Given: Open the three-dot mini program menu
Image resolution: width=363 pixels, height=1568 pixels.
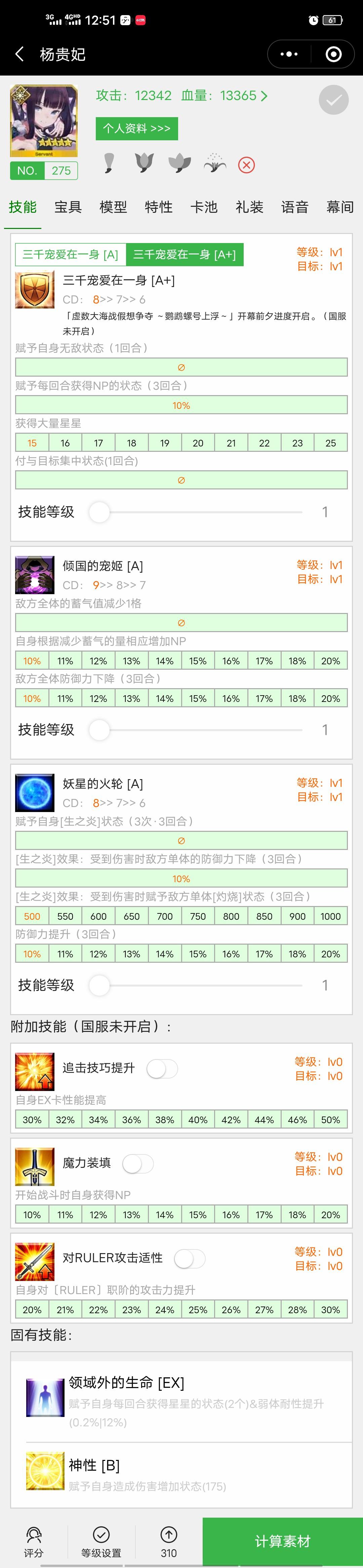Looking at the screenshot, I should pos(289,54).
